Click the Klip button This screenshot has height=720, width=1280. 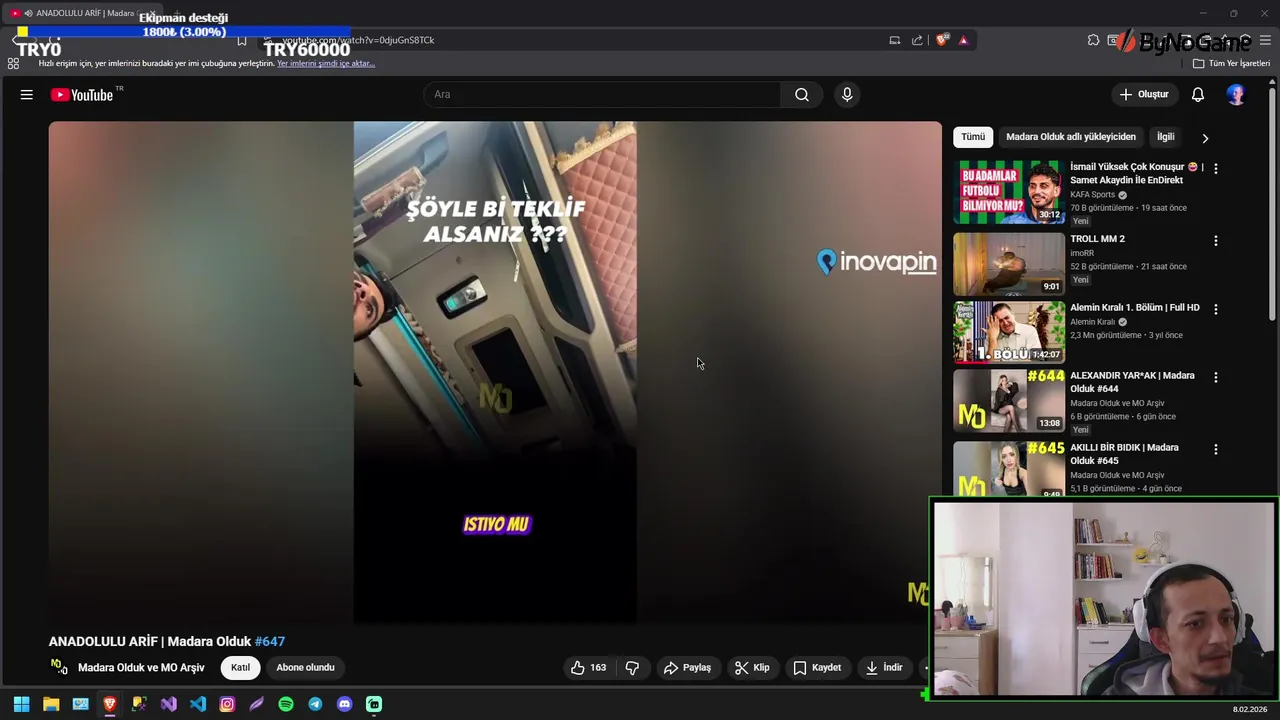pos(752,667)
